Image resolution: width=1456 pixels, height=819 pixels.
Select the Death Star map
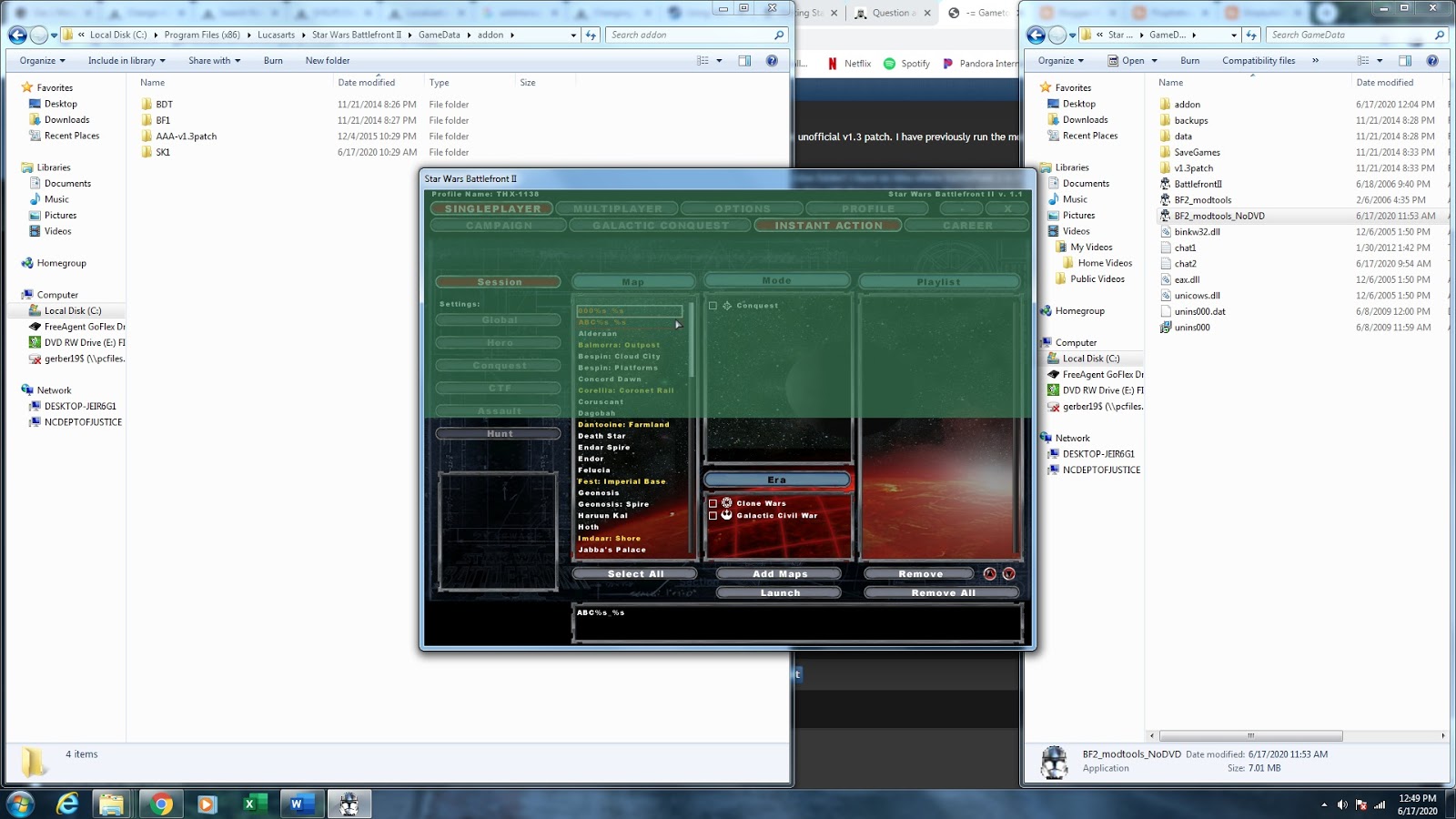pyautogui.click(x=602, y=436)
